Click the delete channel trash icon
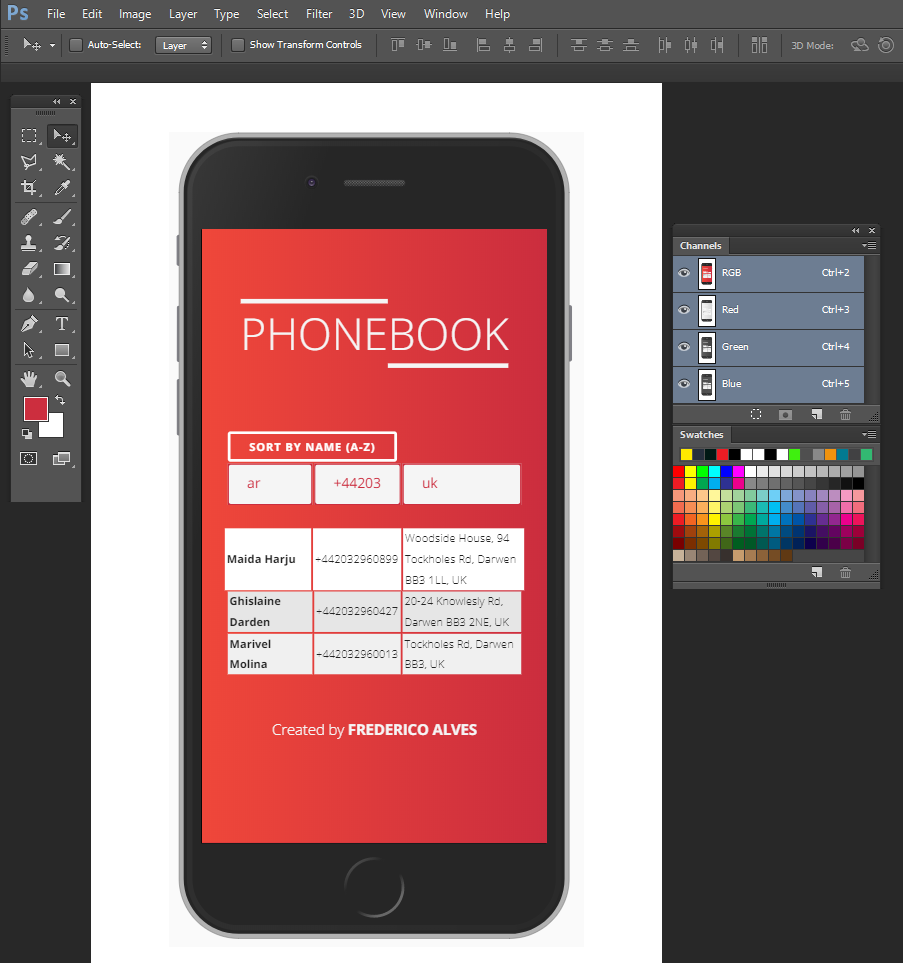Screen dimensions: 903x963 pos(845,414)
